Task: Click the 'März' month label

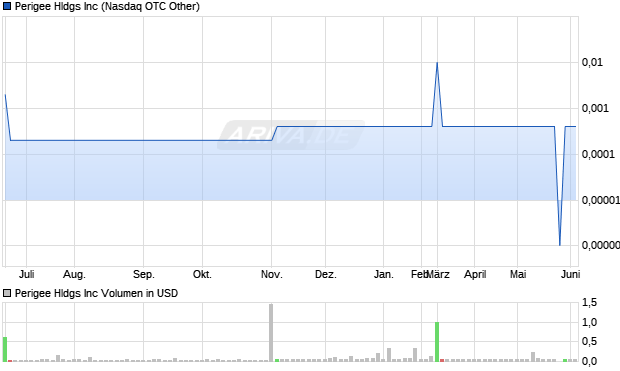Action: tap(438, 274)
